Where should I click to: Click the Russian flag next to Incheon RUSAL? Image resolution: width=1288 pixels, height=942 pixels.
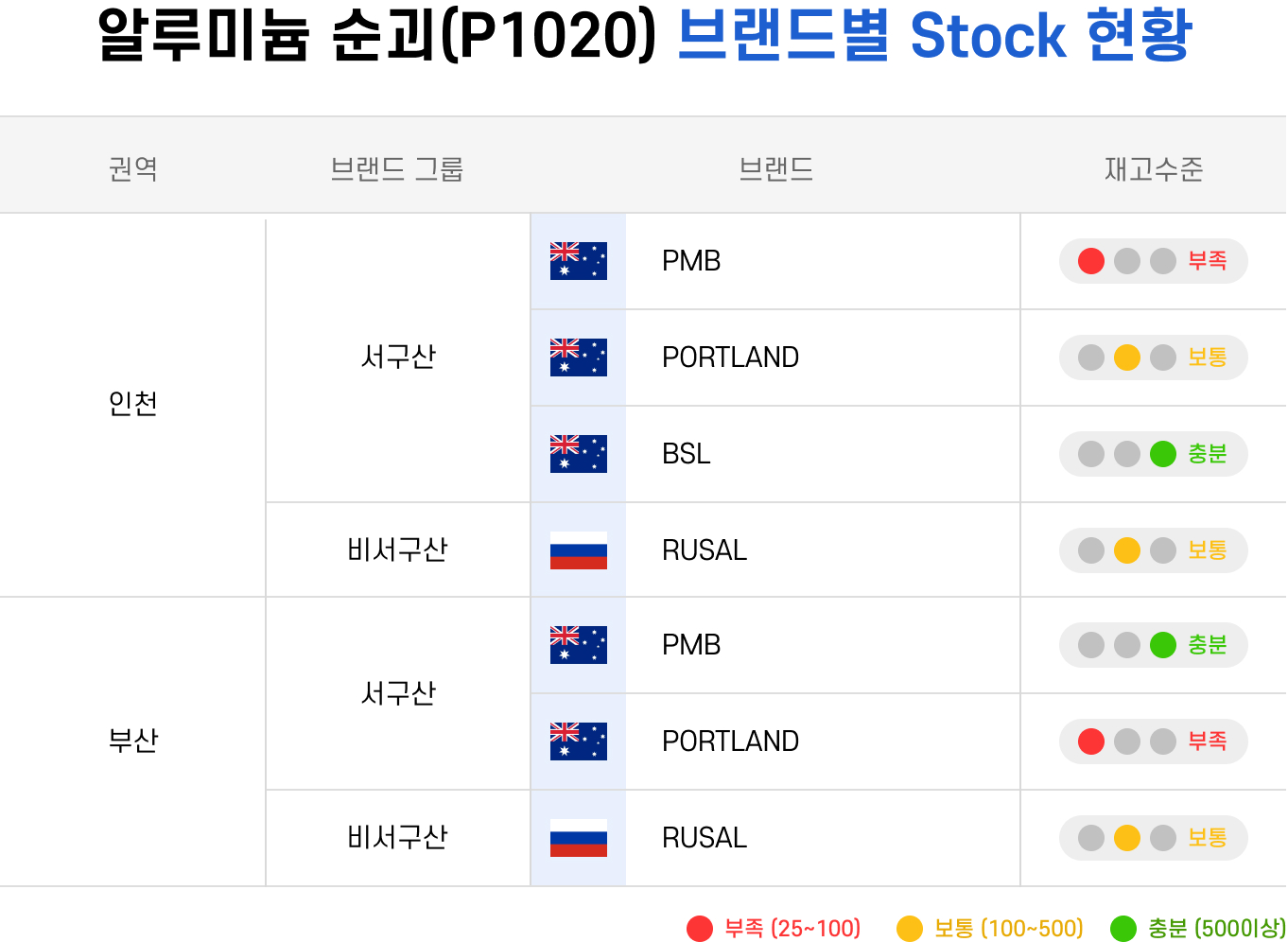(578, 550)
